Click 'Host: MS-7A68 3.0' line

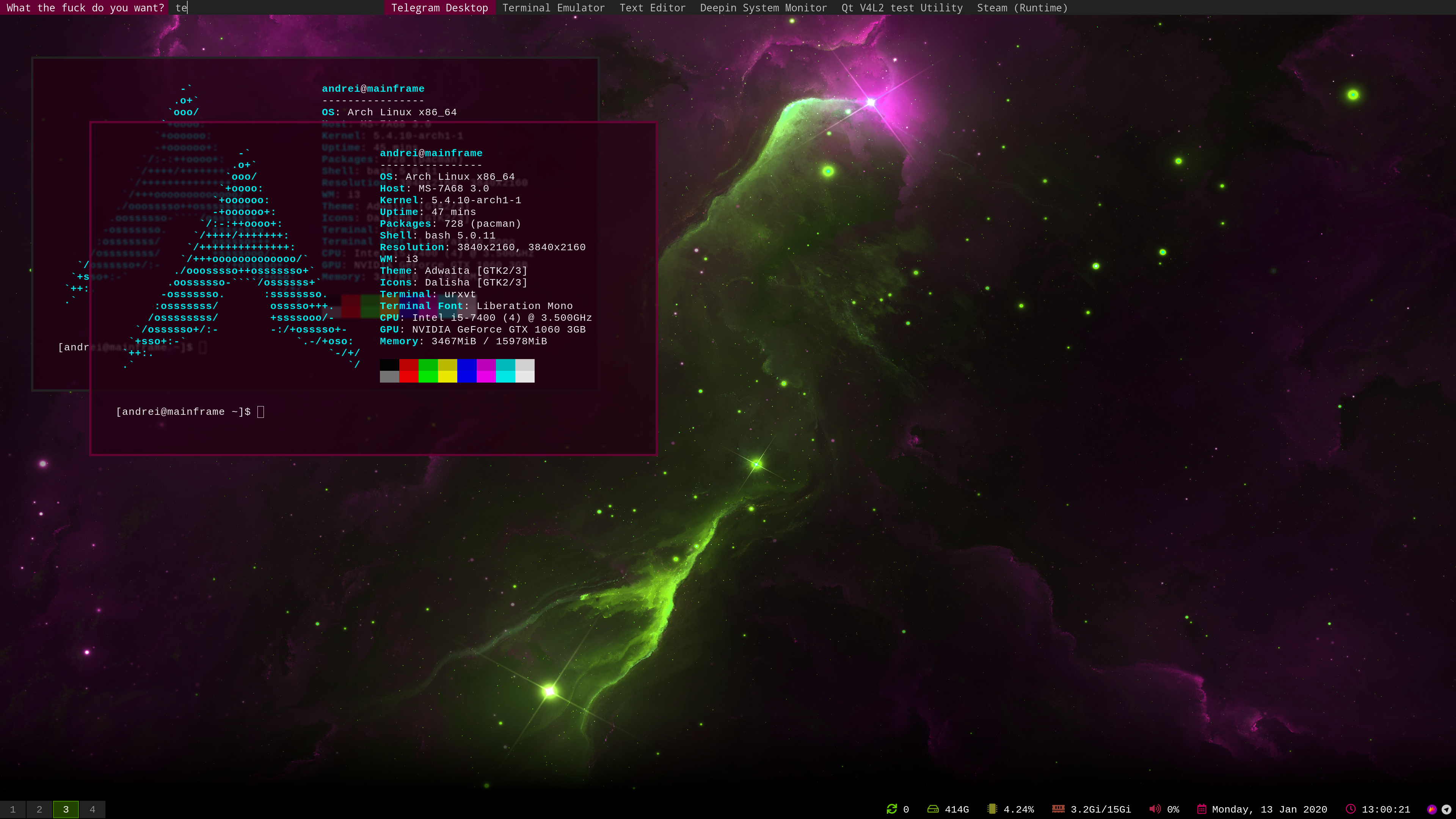[434, 188]
